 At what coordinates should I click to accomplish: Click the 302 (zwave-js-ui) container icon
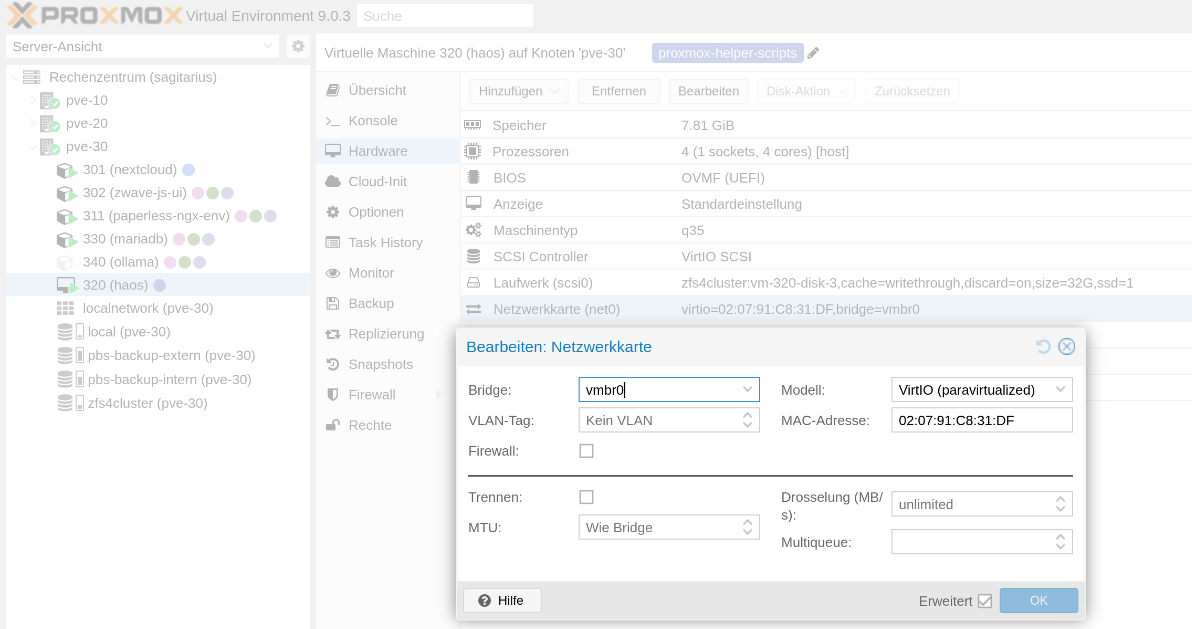[x=66, y=193]
